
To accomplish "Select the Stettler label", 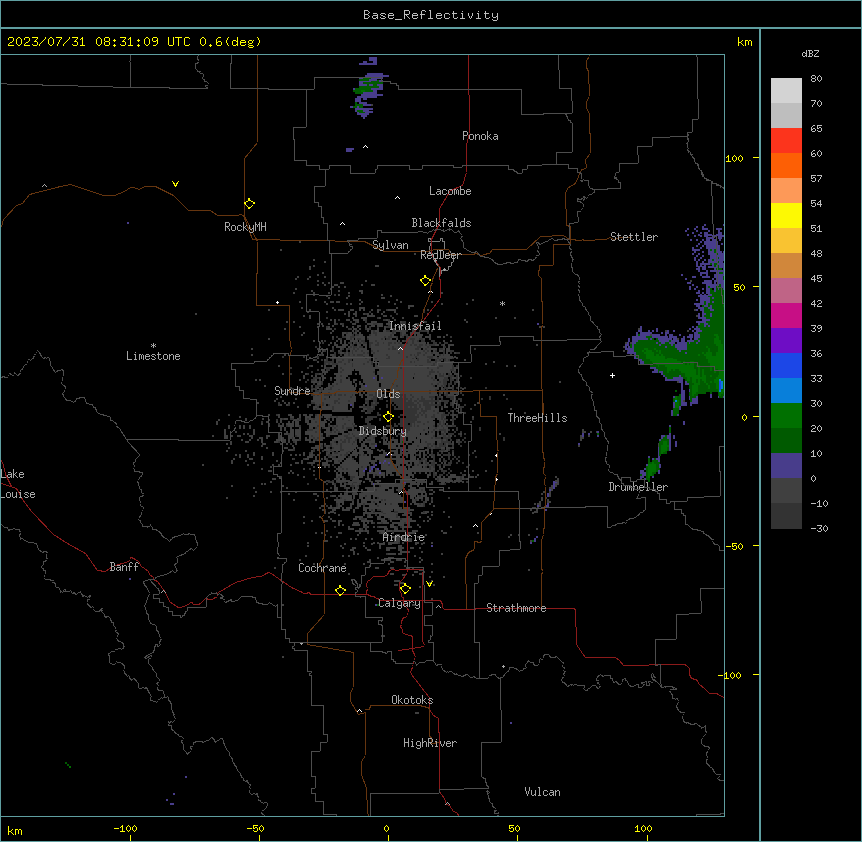I will 634,237.
